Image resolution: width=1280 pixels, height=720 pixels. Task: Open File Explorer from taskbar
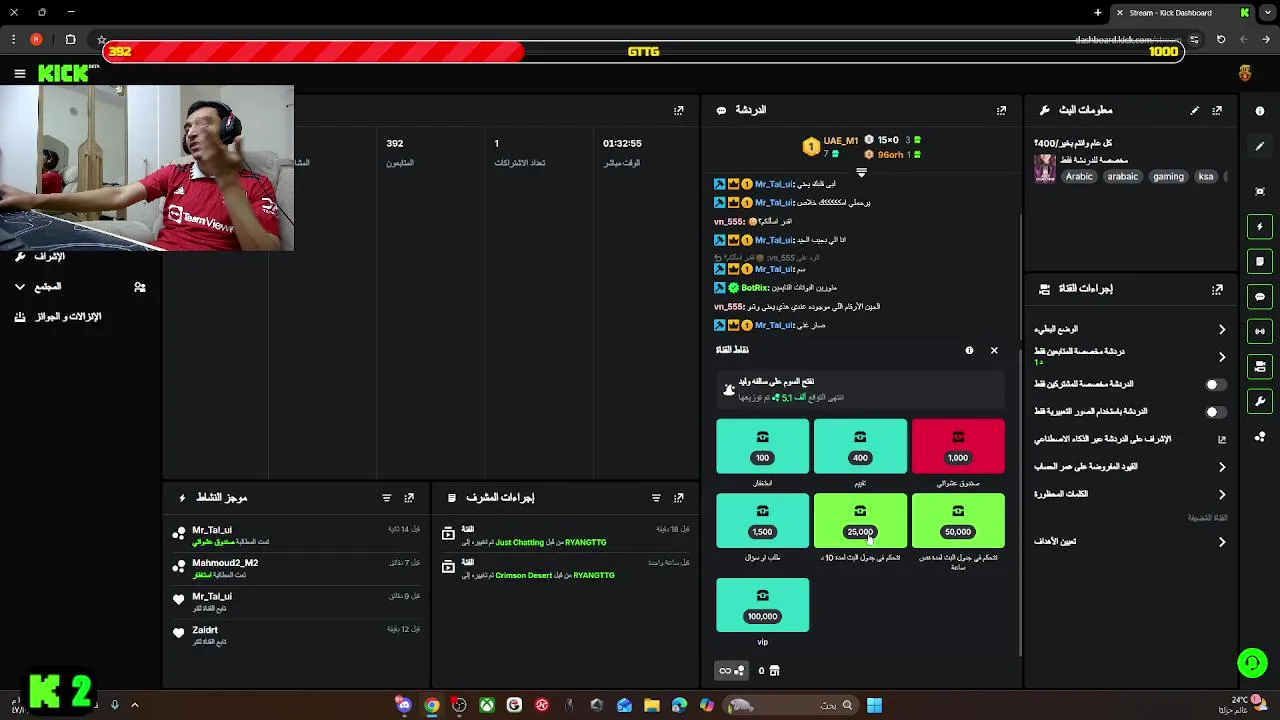coord(652,705)
